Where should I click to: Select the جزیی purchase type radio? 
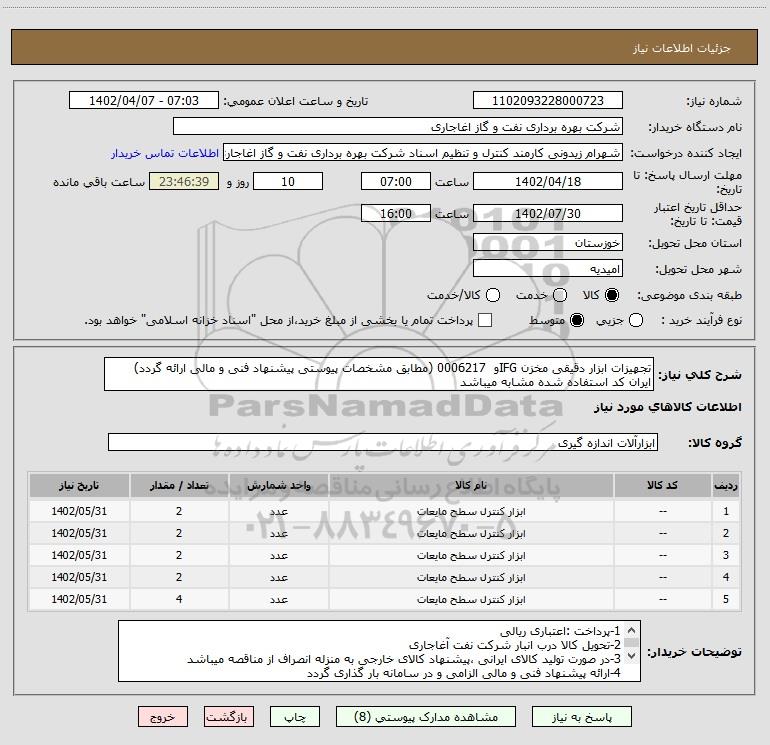[636, 320]
